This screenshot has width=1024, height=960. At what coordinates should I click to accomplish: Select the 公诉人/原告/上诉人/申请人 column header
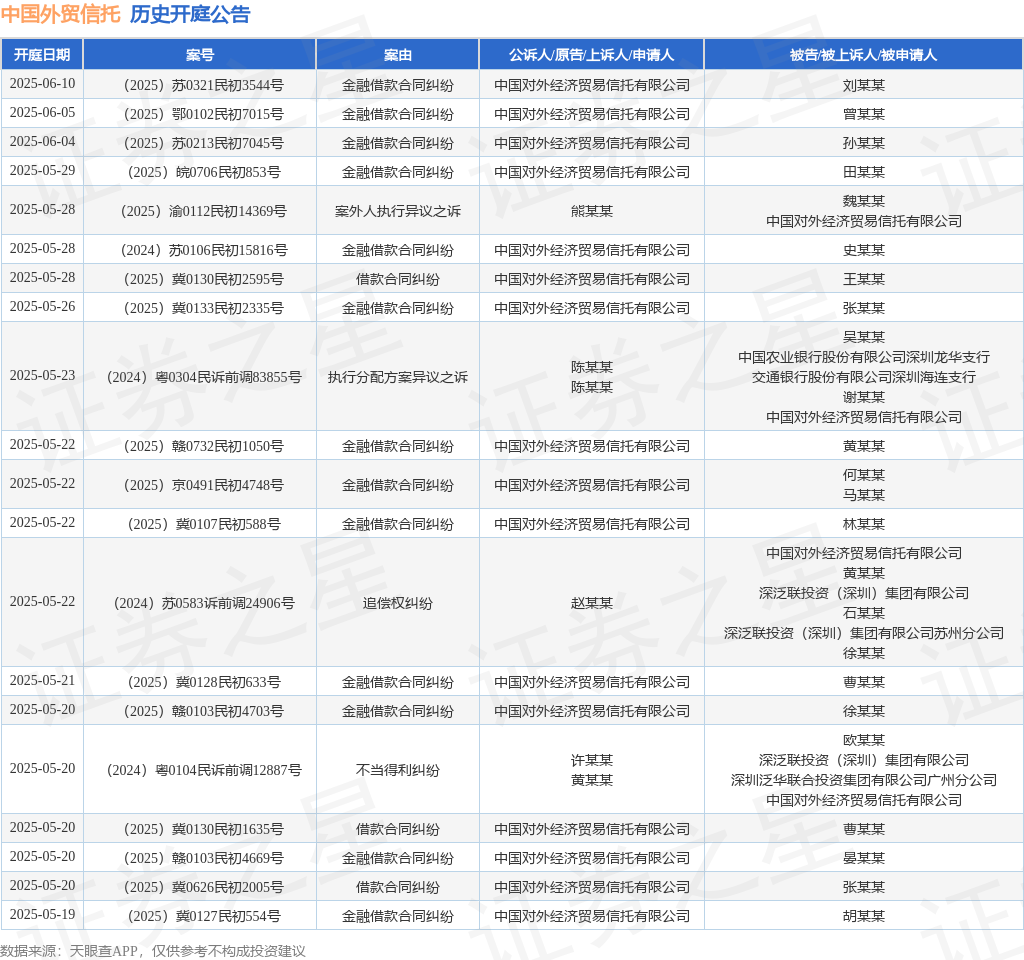(592, 55)
